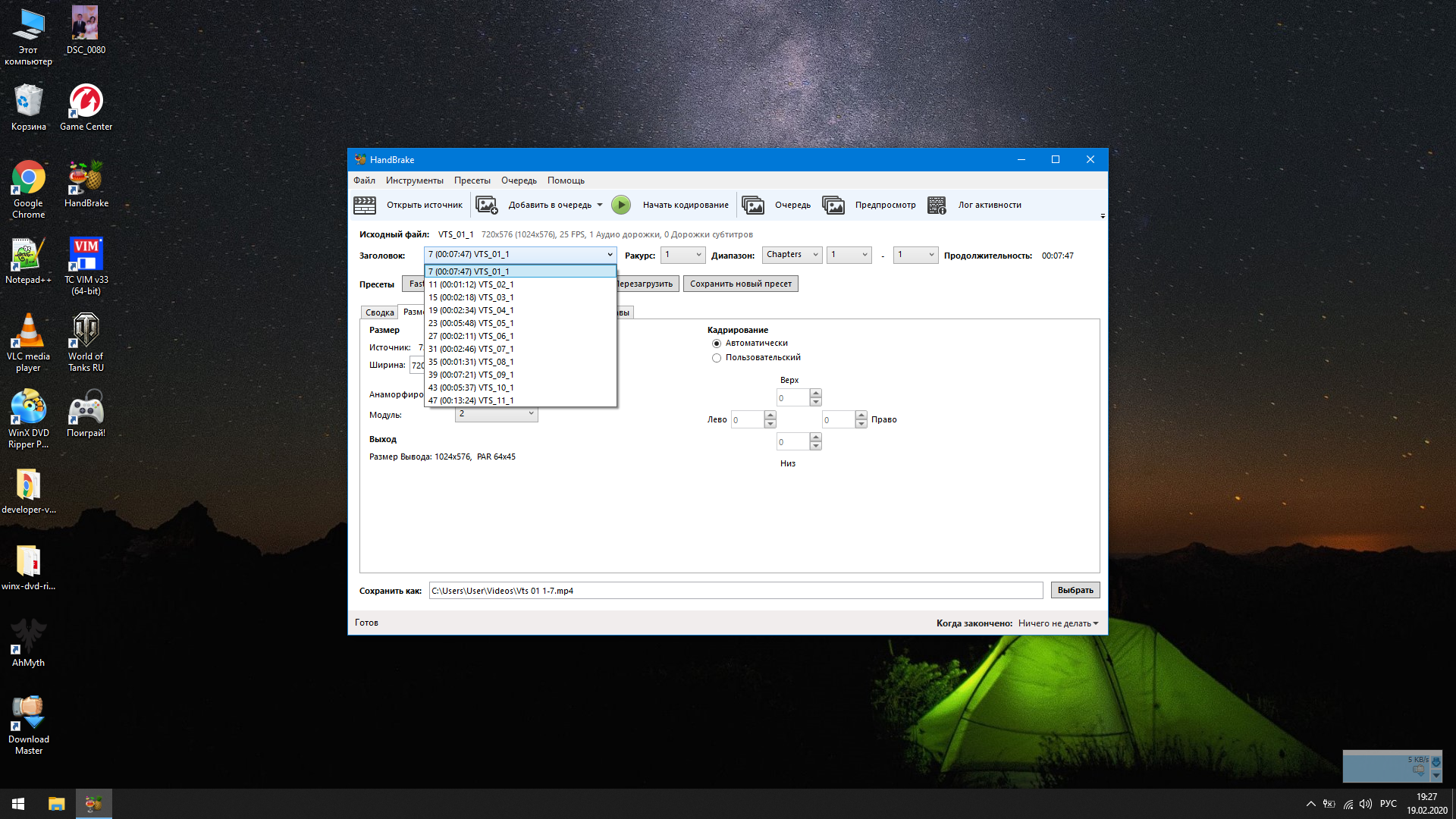Click the Save New Preset button

pos(740,284)
